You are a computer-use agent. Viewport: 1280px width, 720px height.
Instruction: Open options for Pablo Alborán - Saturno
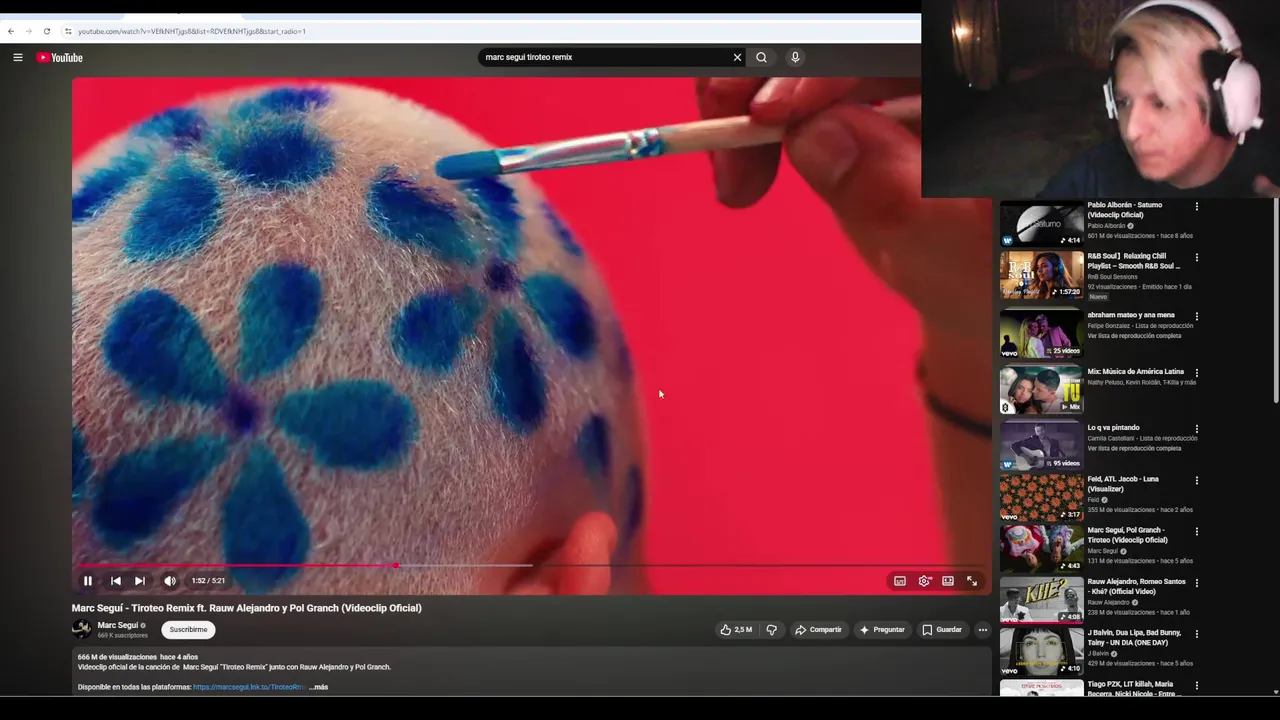[1197, 206]
